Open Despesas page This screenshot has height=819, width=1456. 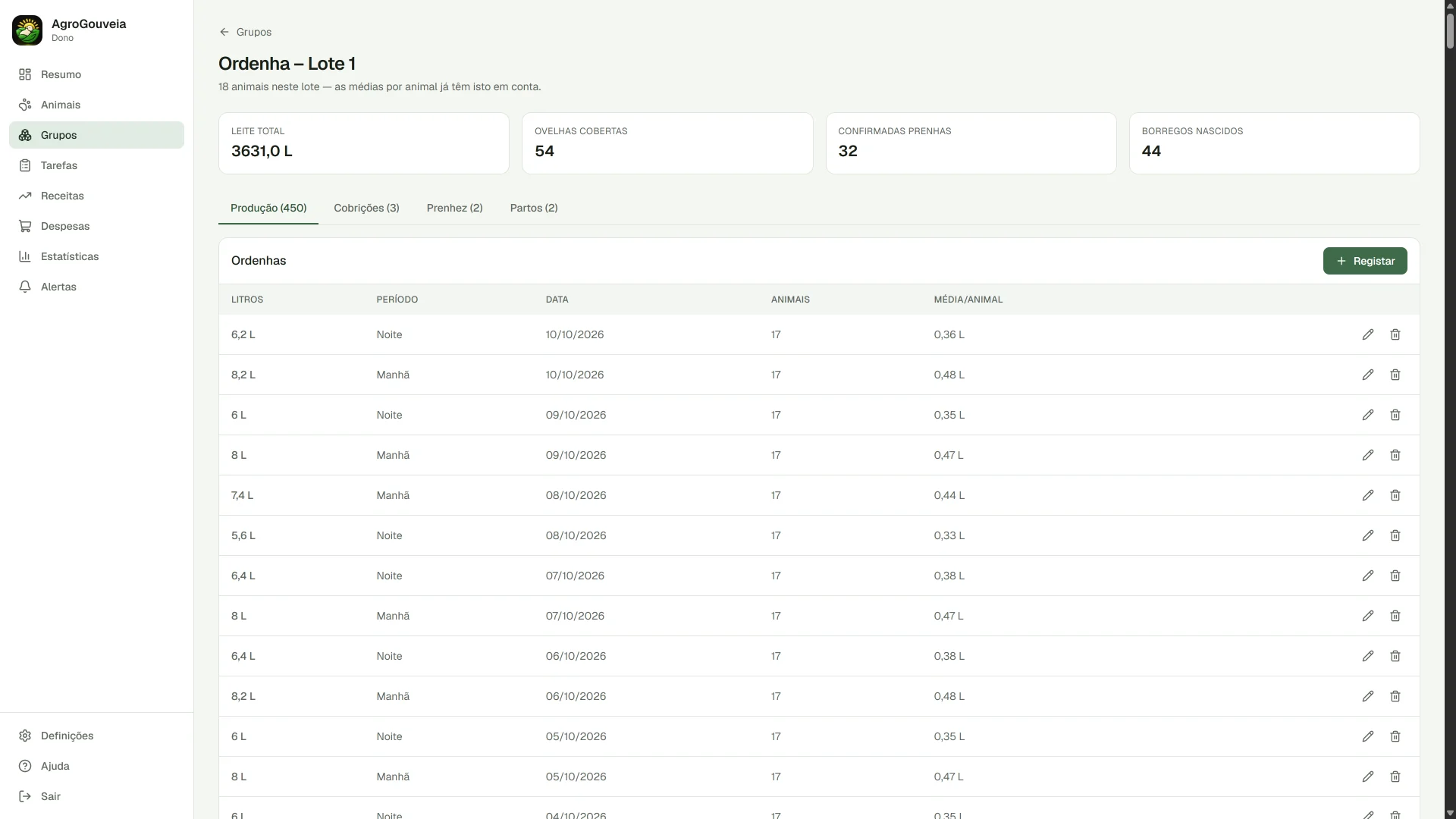pyautogui.click(x=96, y=226)
